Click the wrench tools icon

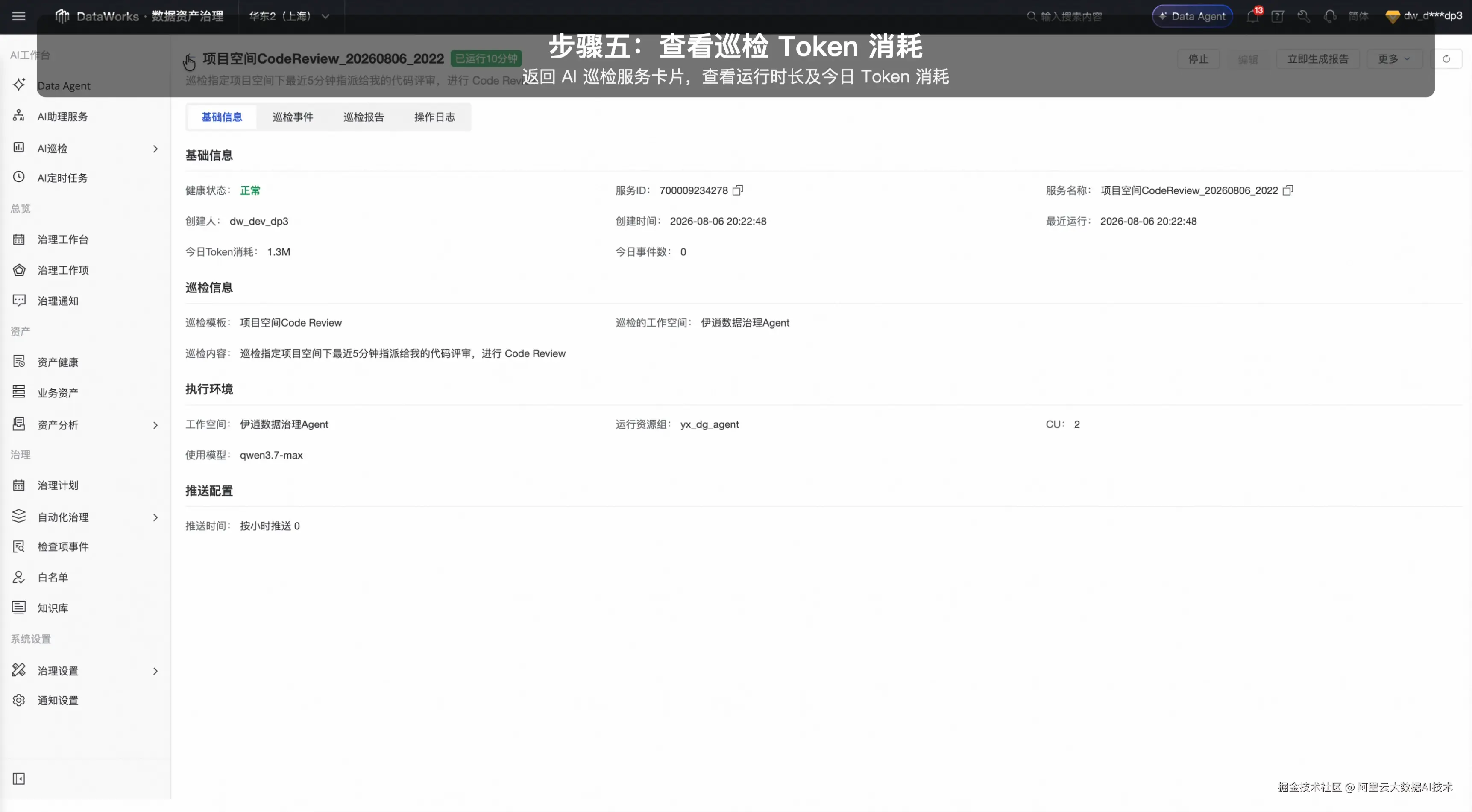click(1303, 16)
